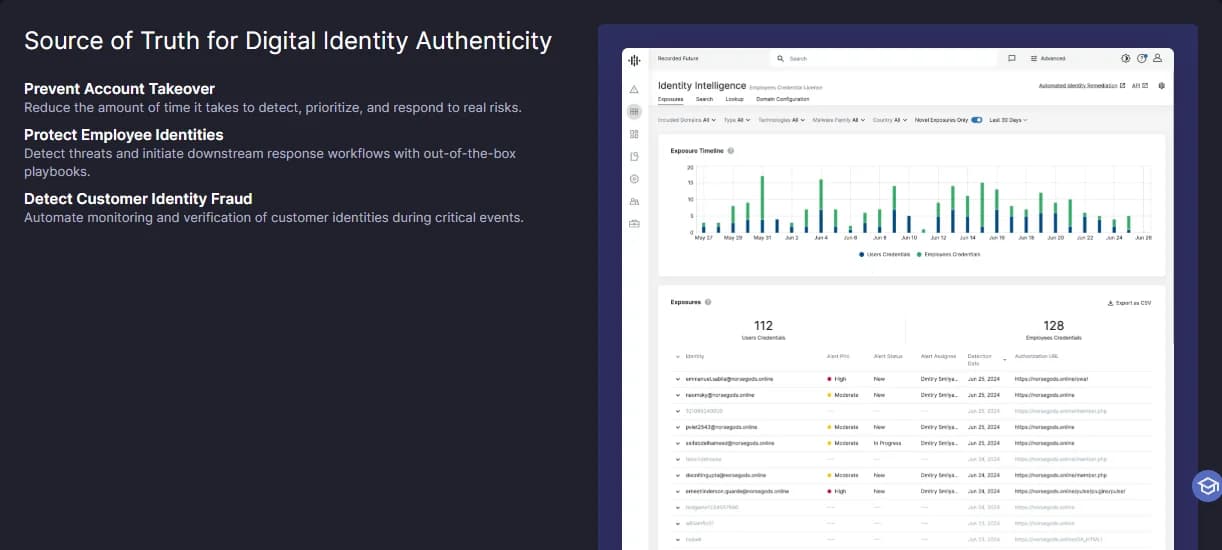Expand all rows via Identity header chevron
Viewport: 1222px width, 550px height.
(x=677, y=356)
